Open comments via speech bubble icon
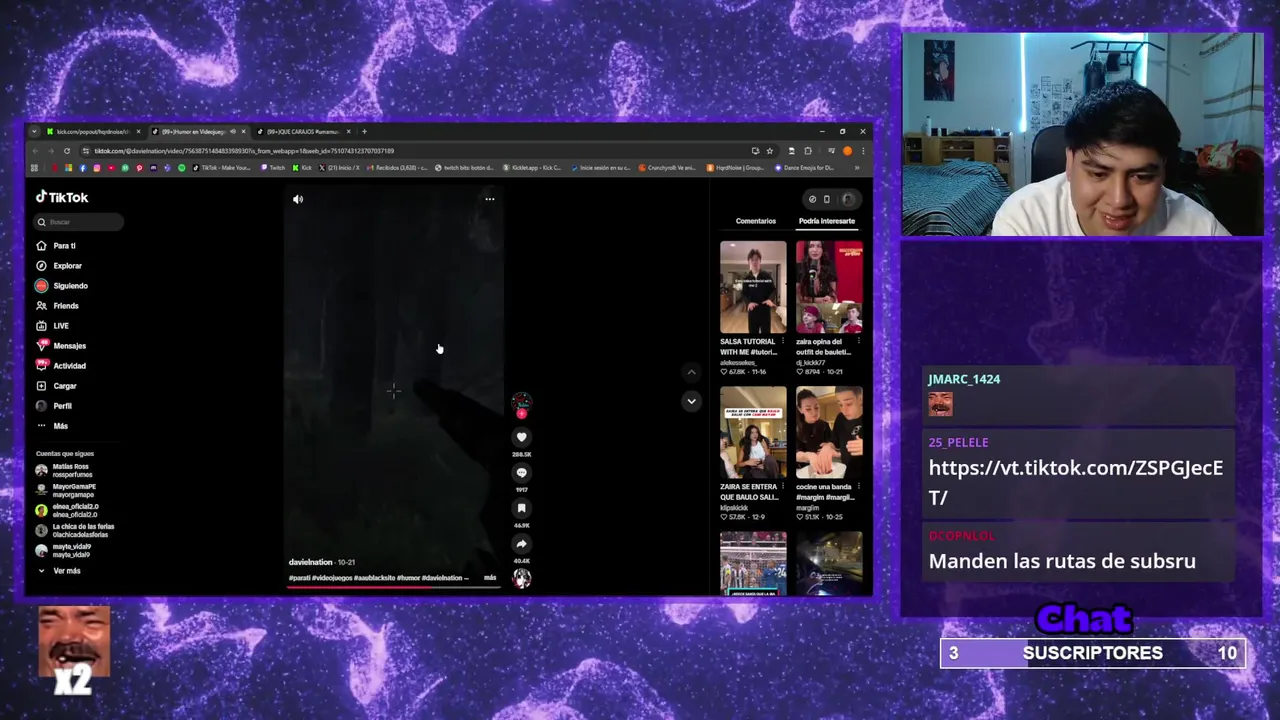 pos(521,473)
